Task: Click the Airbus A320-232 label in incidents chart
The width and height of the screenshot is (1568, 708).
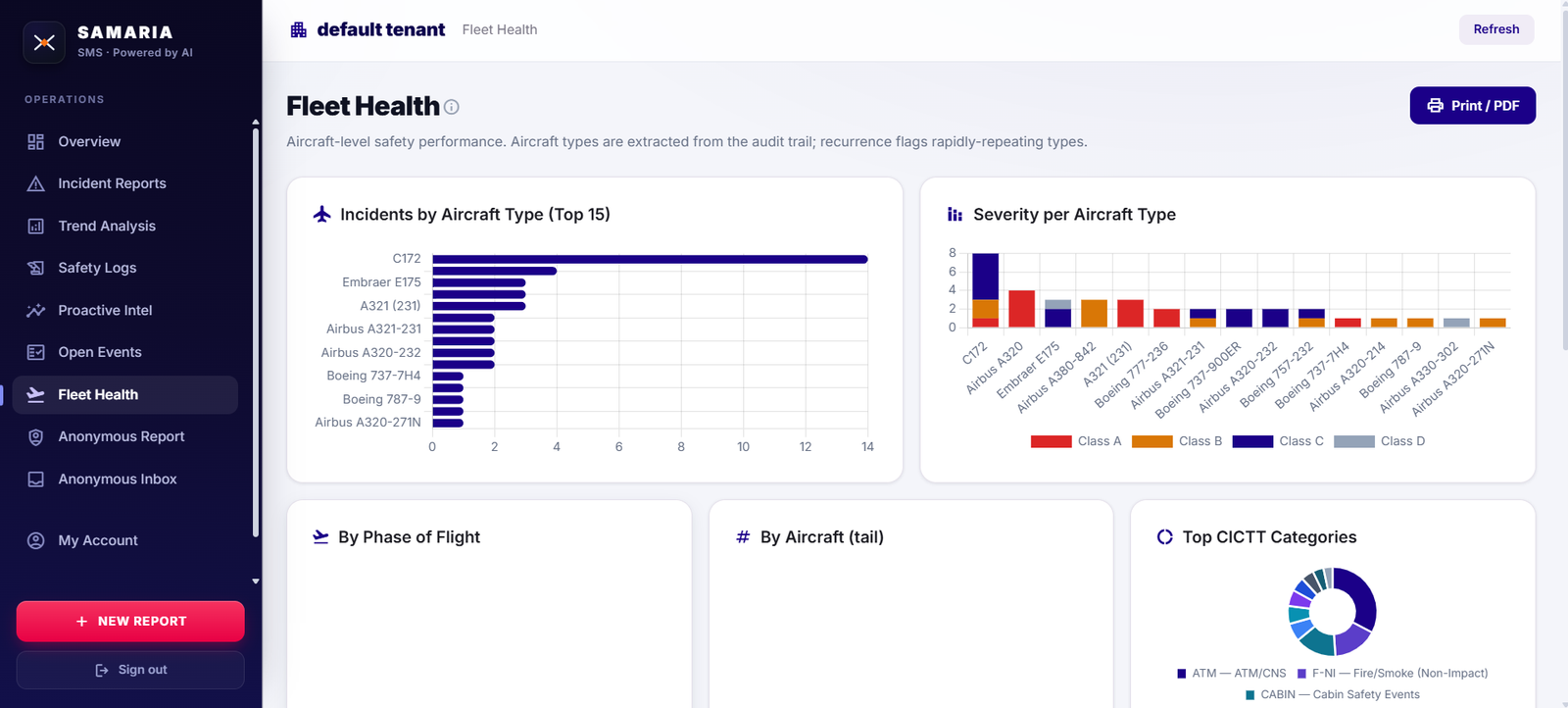Action: coord(370,353)
